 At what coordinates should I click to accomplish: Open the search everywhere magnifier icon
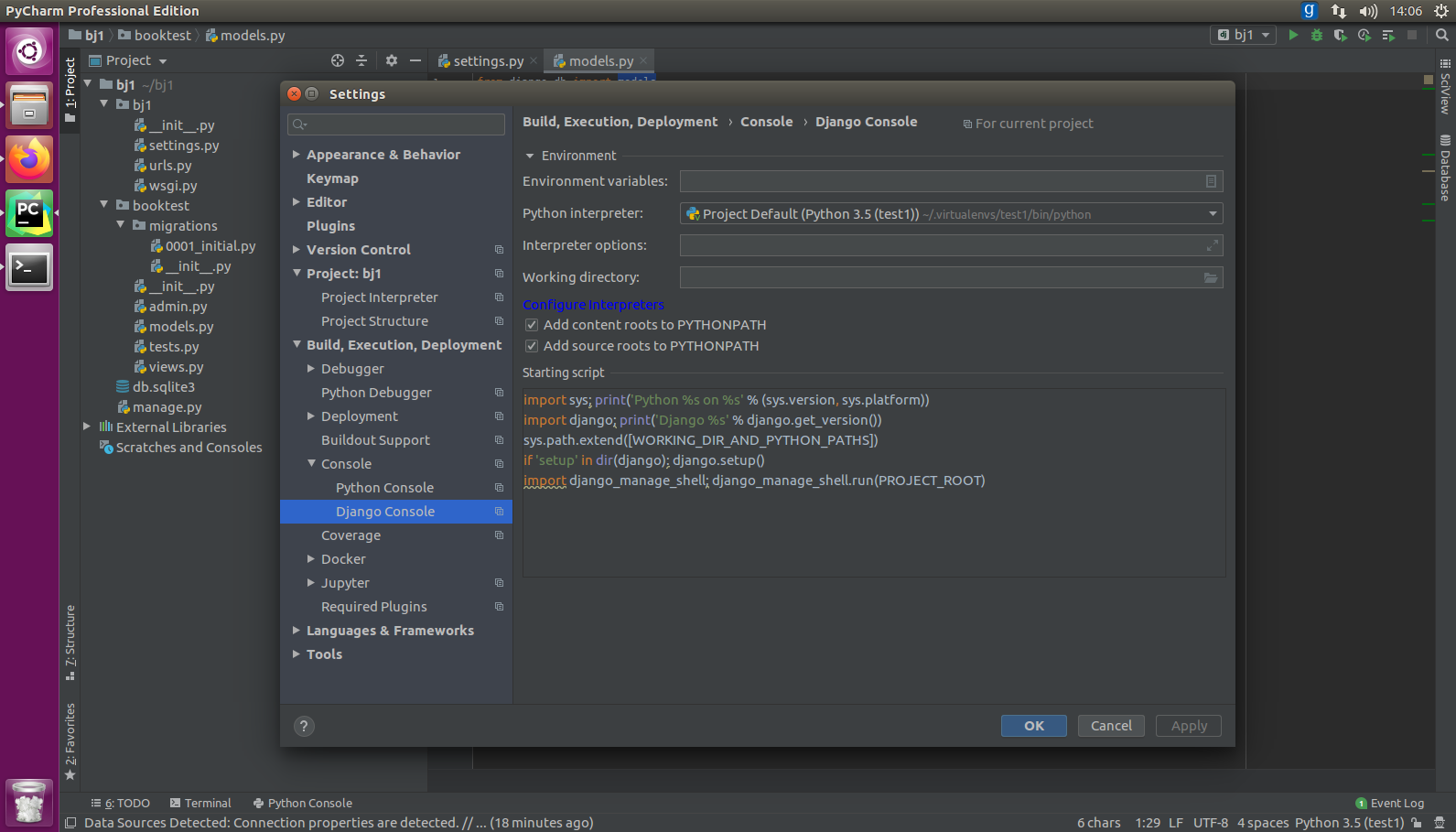(1441, 35)
